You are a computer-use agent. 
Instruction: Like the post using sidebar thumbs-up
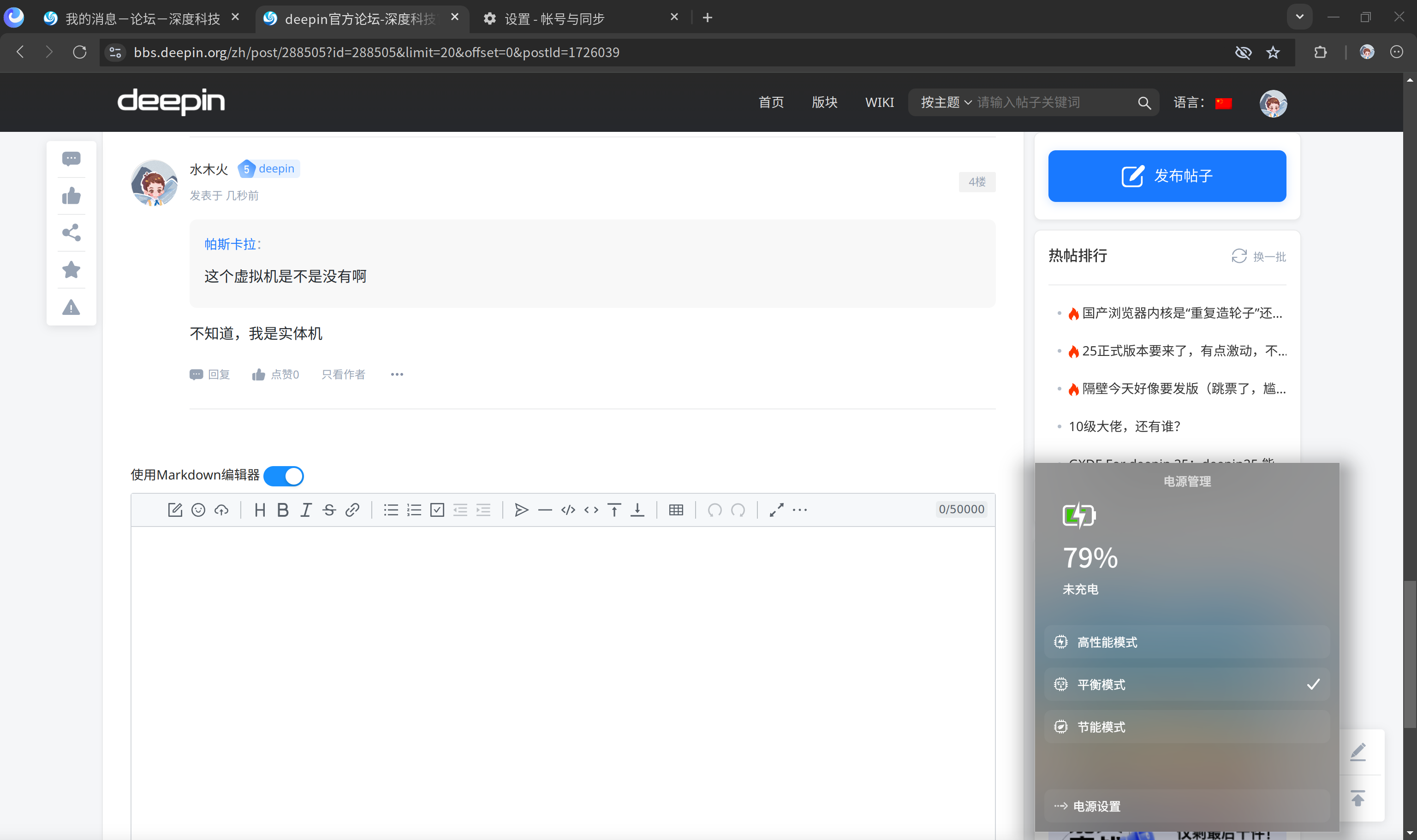71,196
